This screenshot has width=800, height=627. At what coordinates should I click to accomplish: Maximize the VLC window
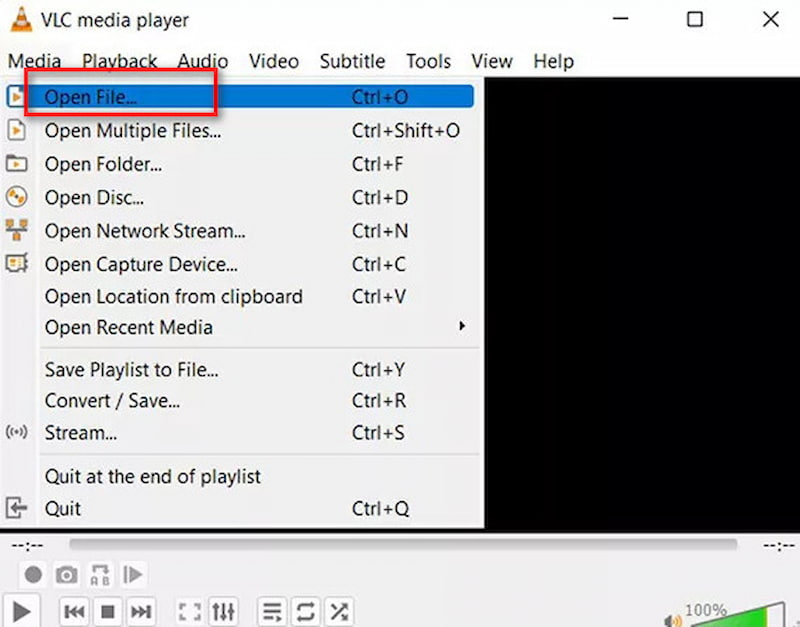pyautogui.click(x=695, y=19)
